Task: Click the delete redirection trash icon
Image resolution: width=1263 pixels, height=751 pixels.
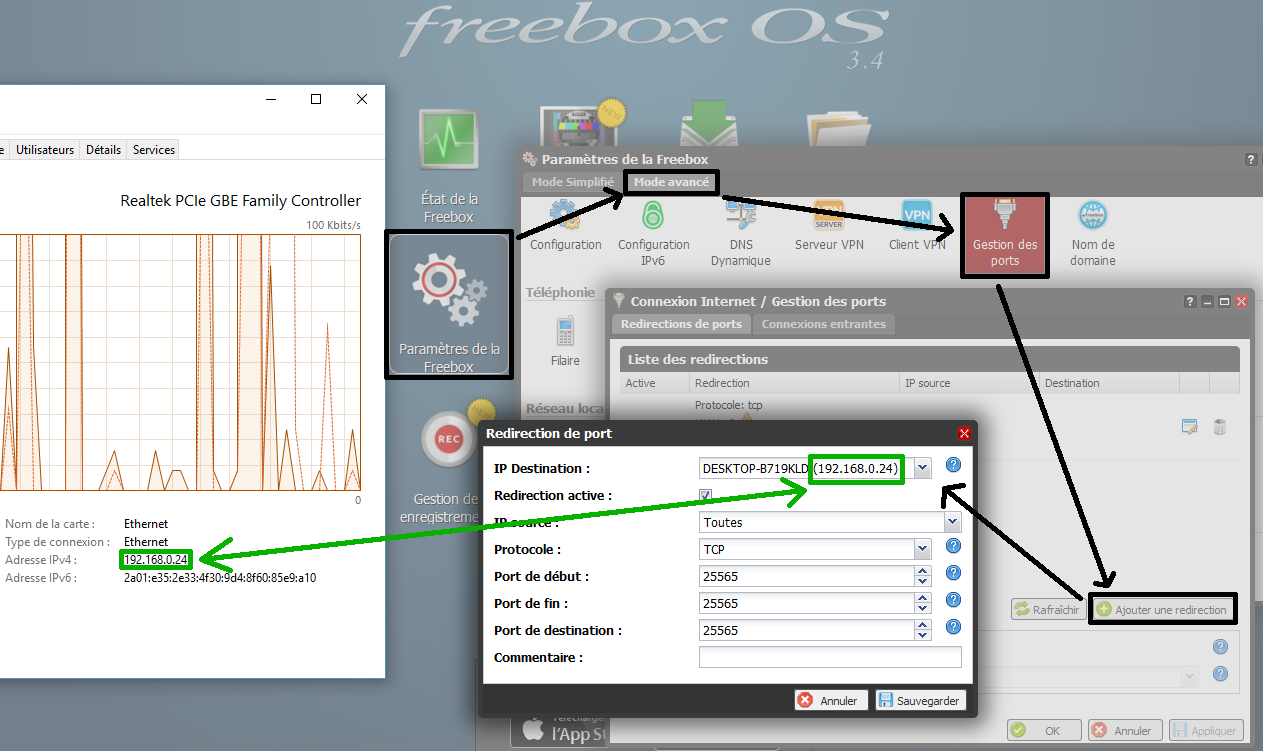Action: (x=1219, y=427)
